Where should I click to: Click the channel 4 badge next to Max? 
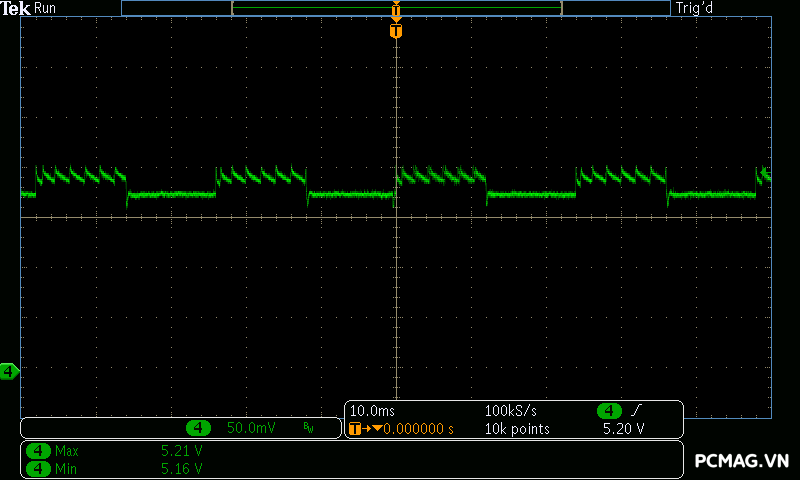tap(38, 451)
